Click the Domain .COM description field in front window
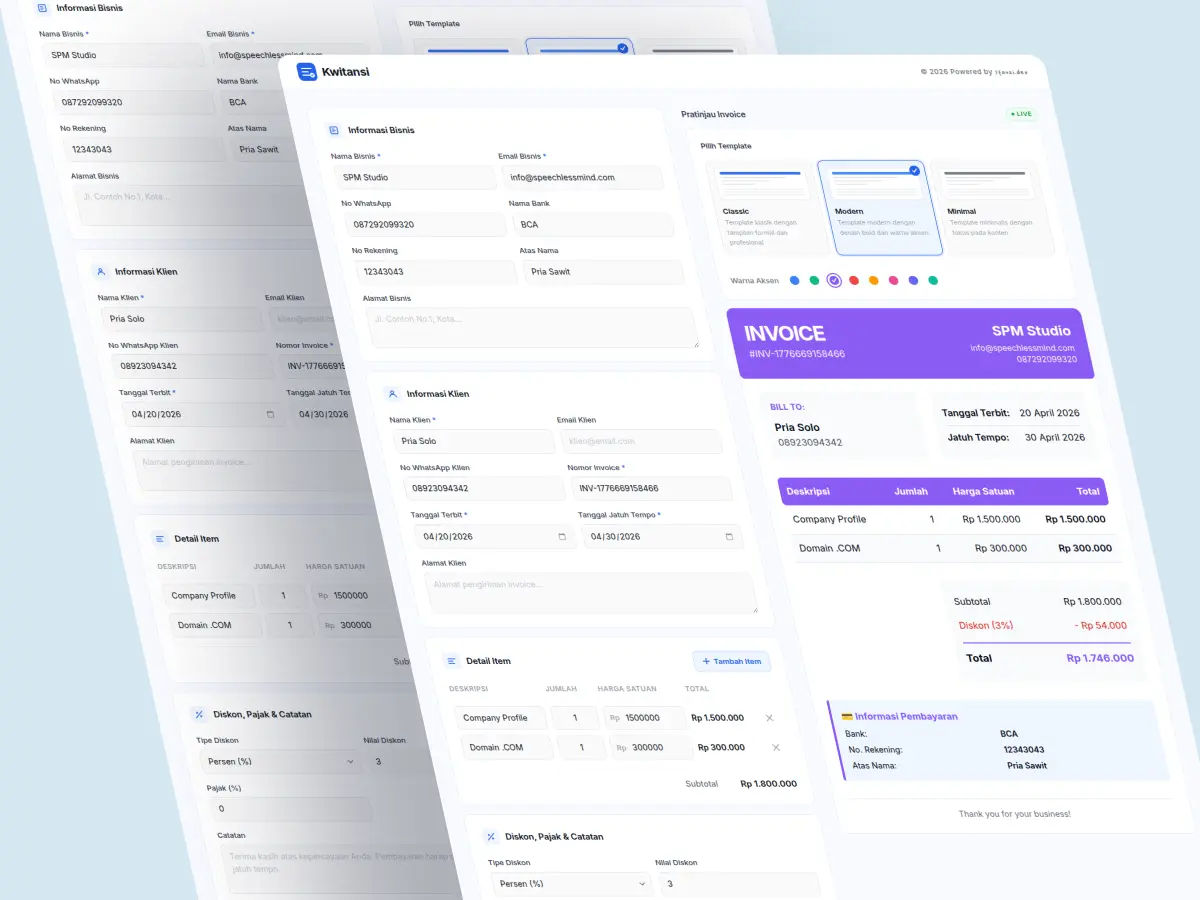 [507, 747]
